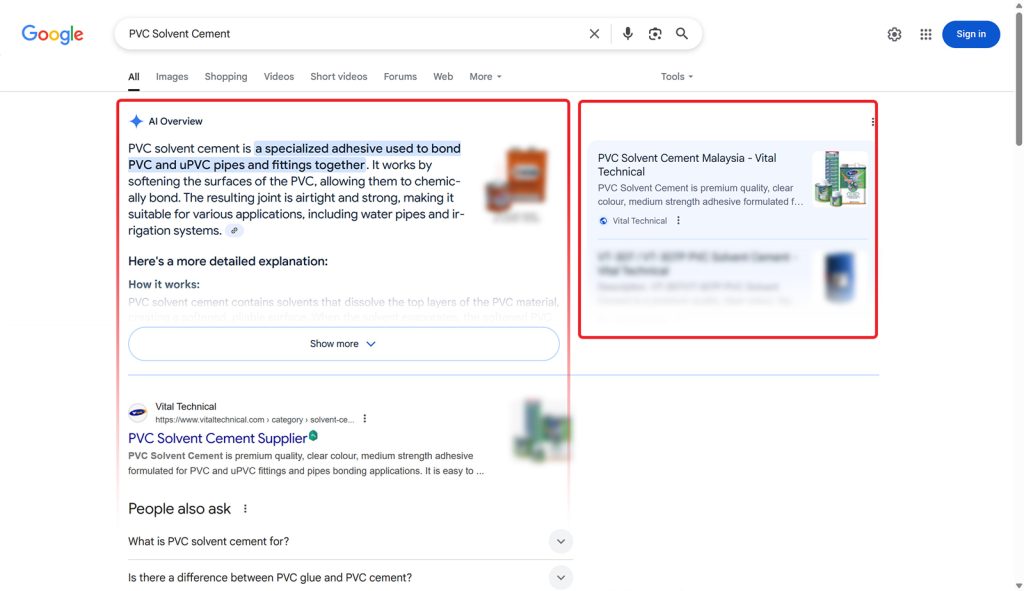Open the thumbnail beside PVC Solvent Cement Supplier
This screenshot has height=591, width=1024.
coord(543,430)
